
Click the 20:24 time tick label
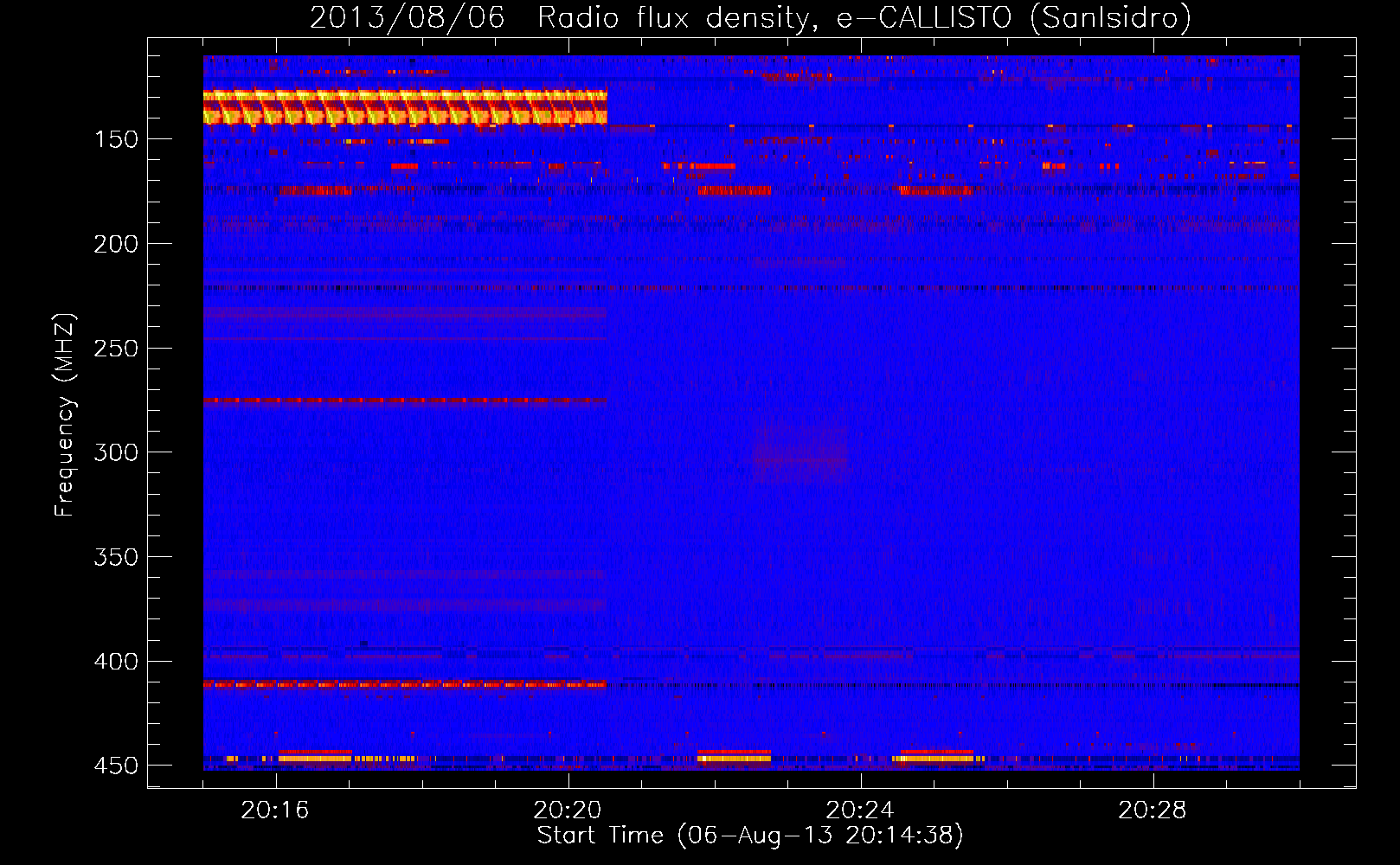(x=860, y=811)
